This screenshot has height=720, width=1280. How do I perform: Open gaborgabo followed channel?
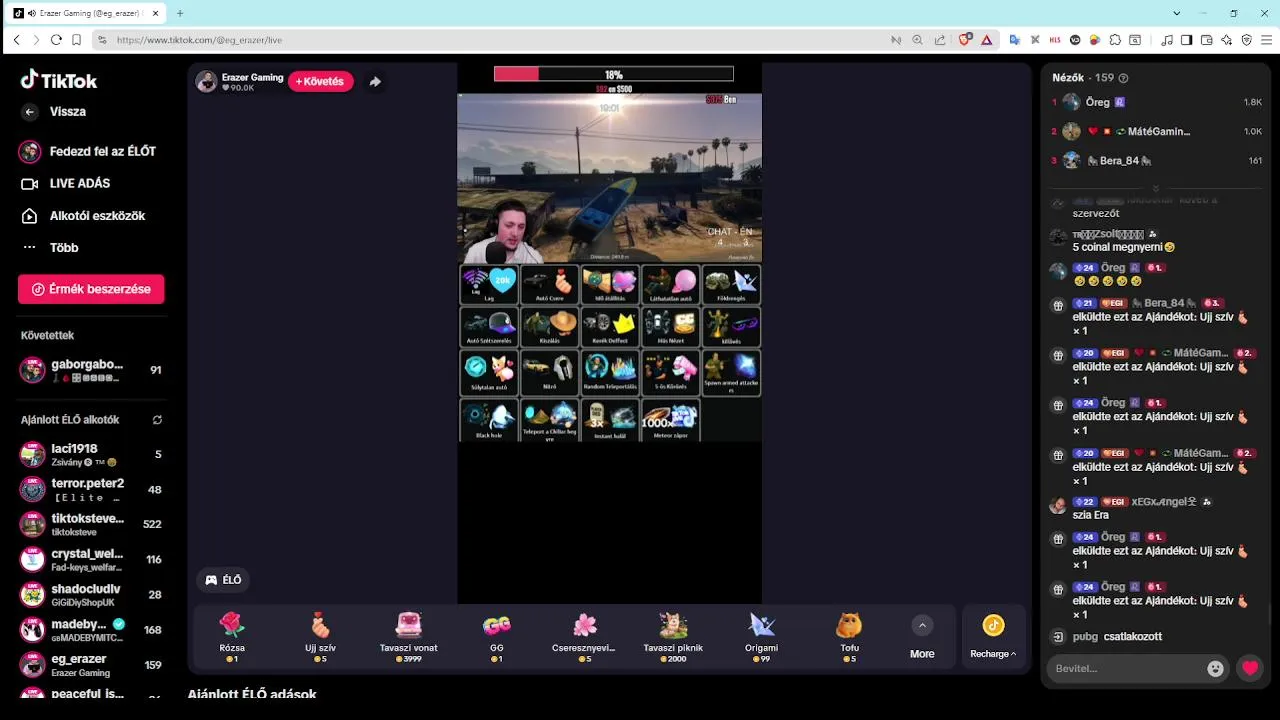92,370
